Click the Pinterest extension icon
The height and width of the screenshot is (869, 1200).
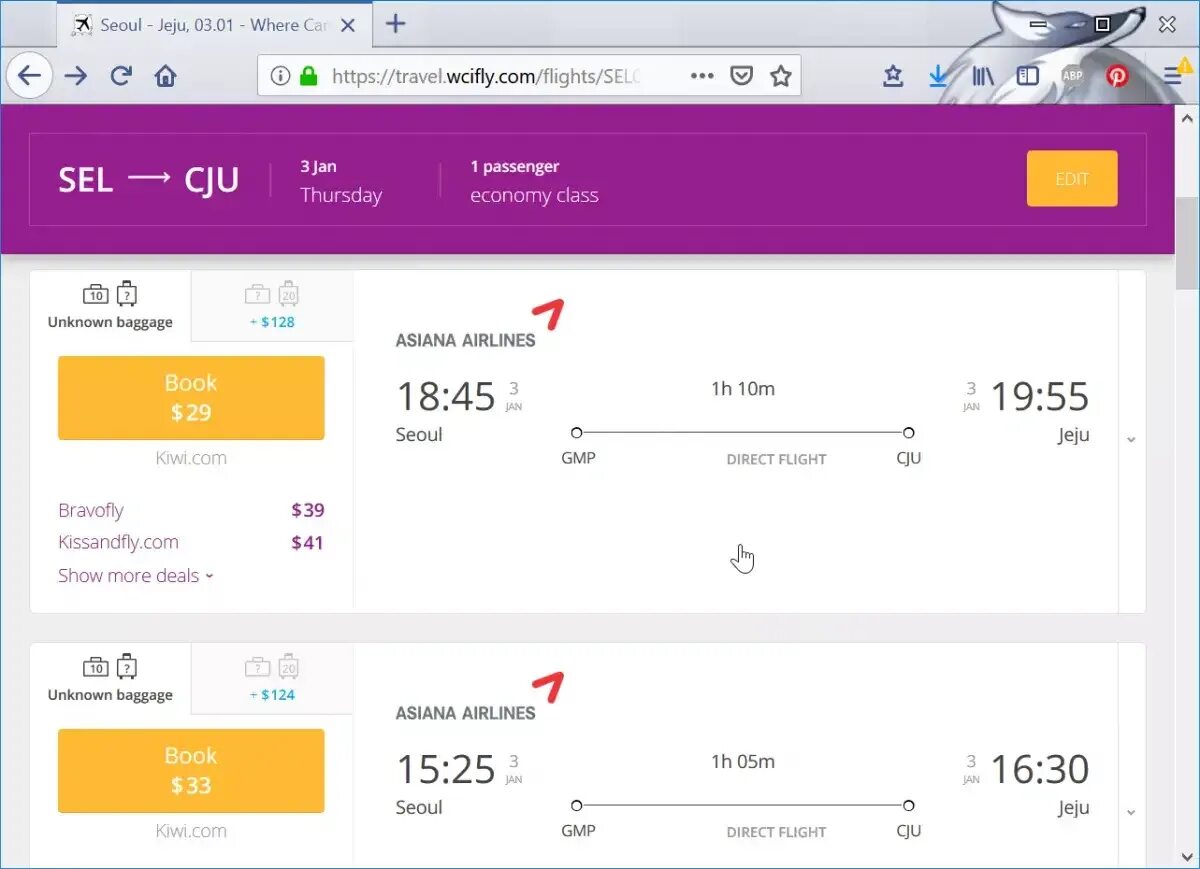click(x=1117, y=76)
